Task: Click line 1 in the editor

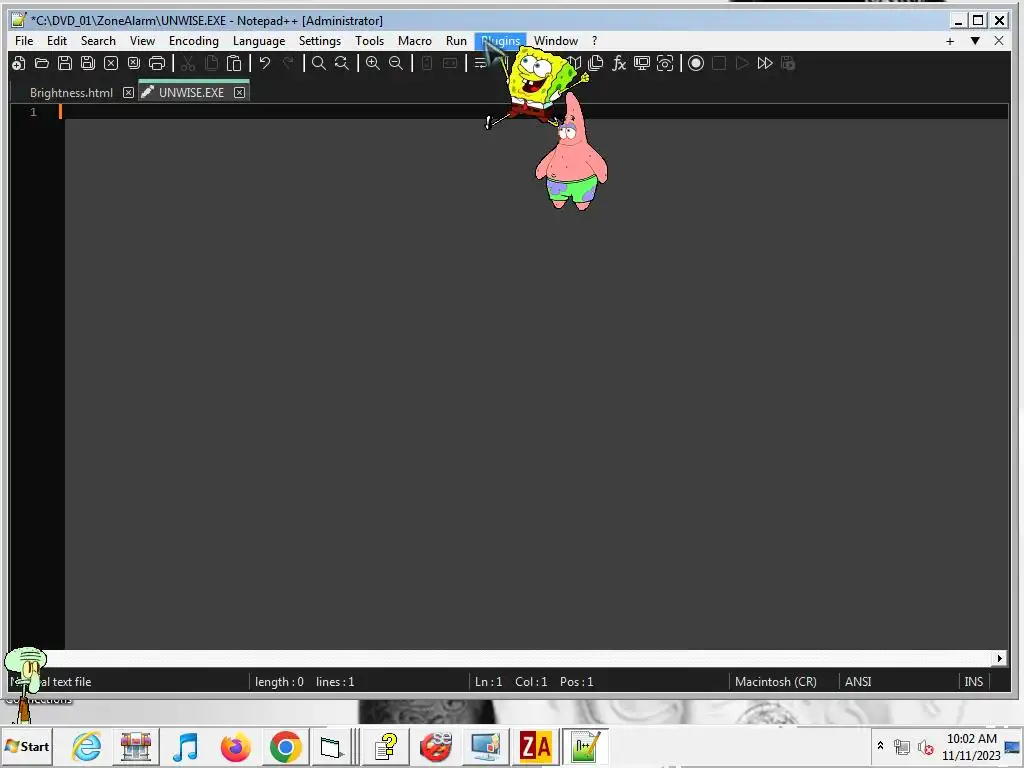Action: 536,112
